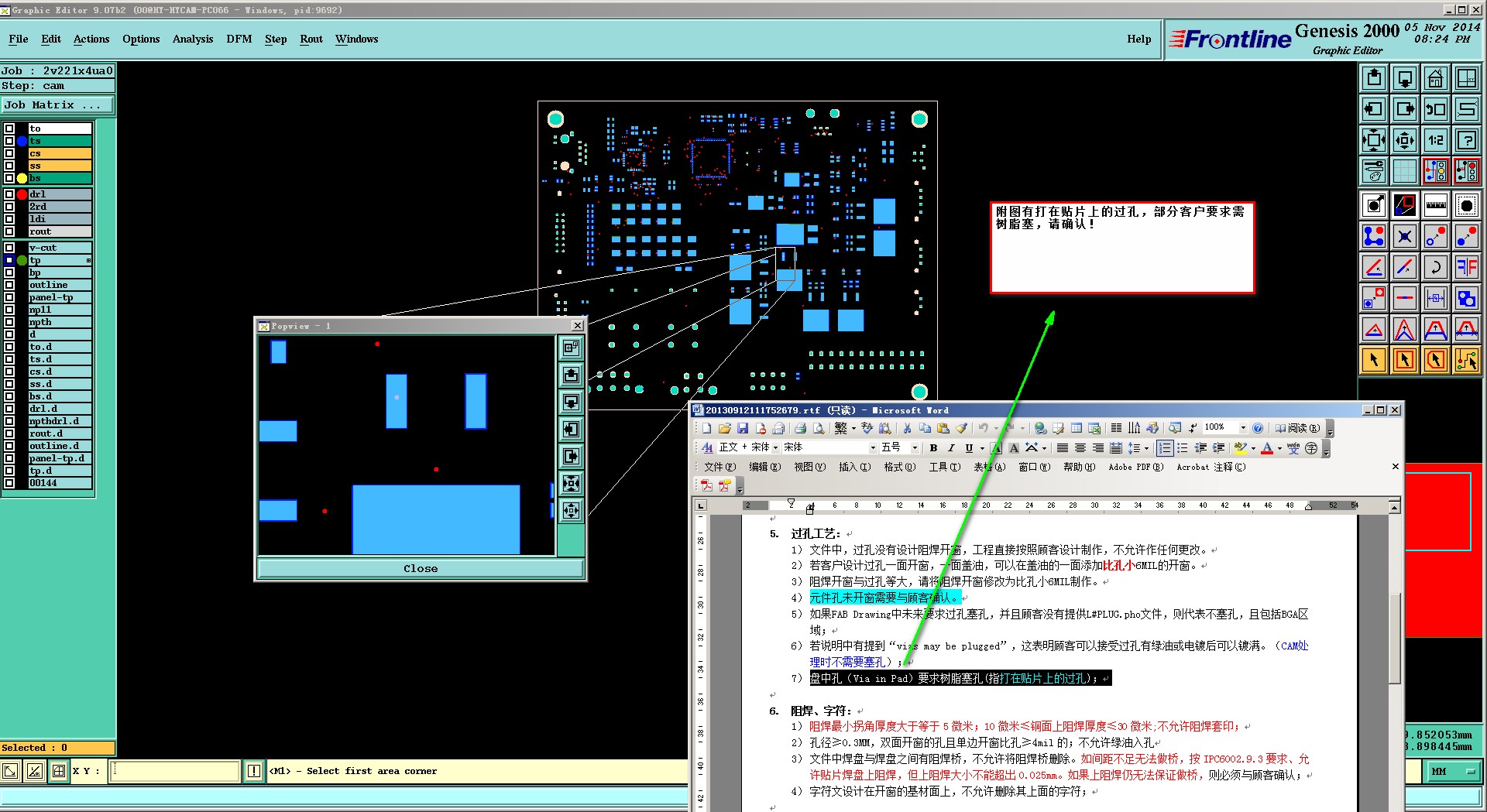Viewport: 1487px width, 812px height.
Task: Toggle the checkbox for layer 00144
Action: pyautogui.click(x=9, y=483)
